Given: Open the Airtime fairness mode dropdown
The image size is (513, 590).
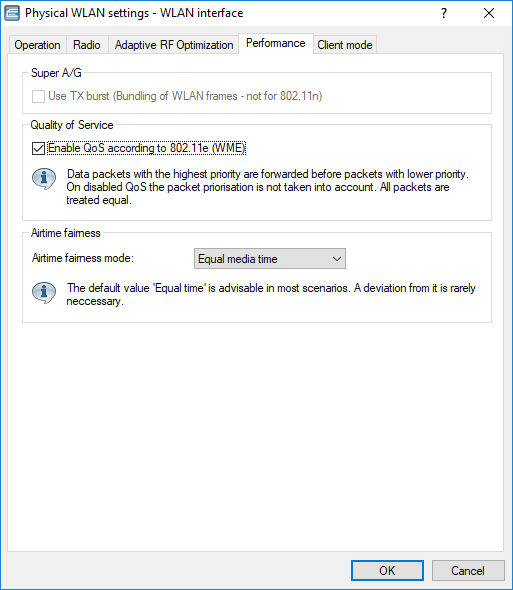Looking at the screenshot, I should point(269,259).
